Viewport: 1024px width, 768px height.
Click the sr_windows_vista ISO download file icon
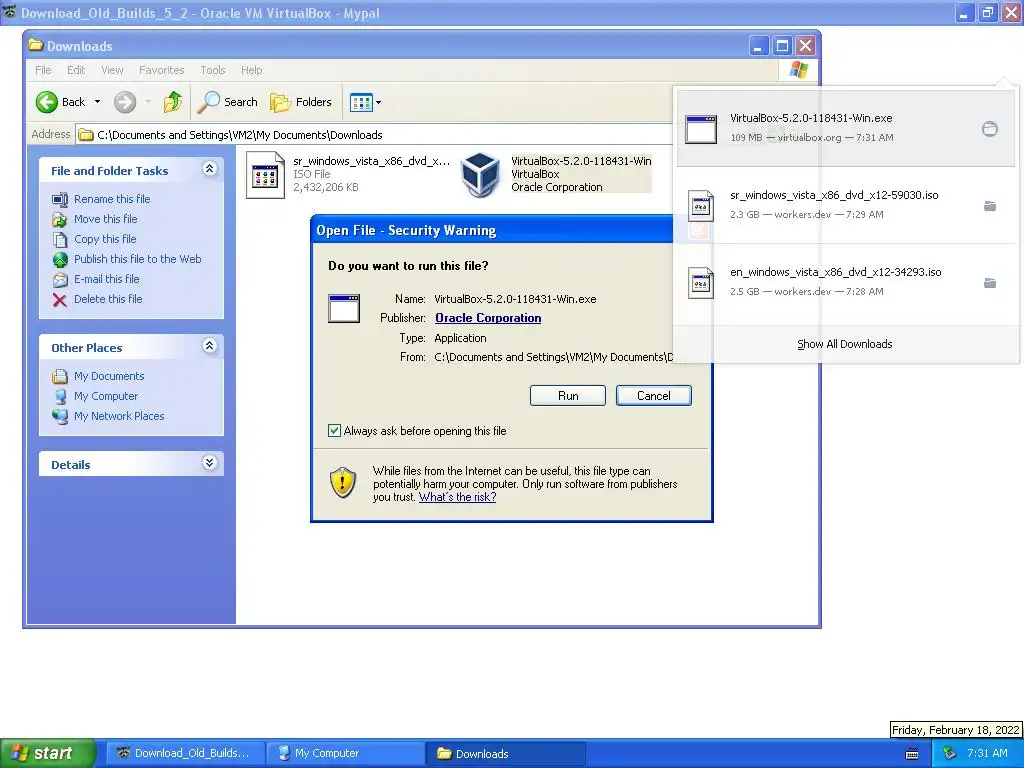click(x=701, y=206)
